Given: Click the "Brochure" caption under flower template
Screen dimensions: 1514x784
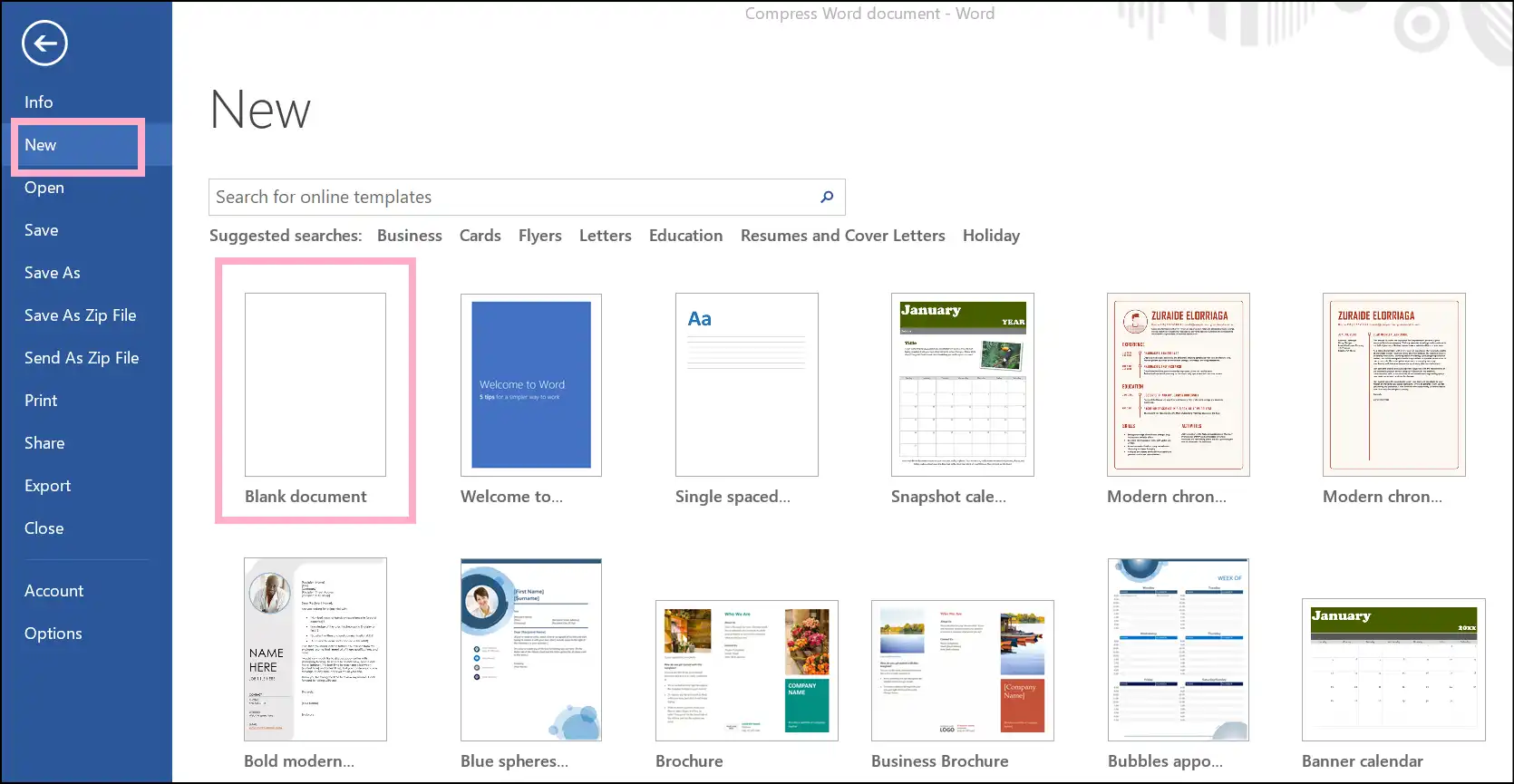Looking at the screenshot, I should point(689,761).
